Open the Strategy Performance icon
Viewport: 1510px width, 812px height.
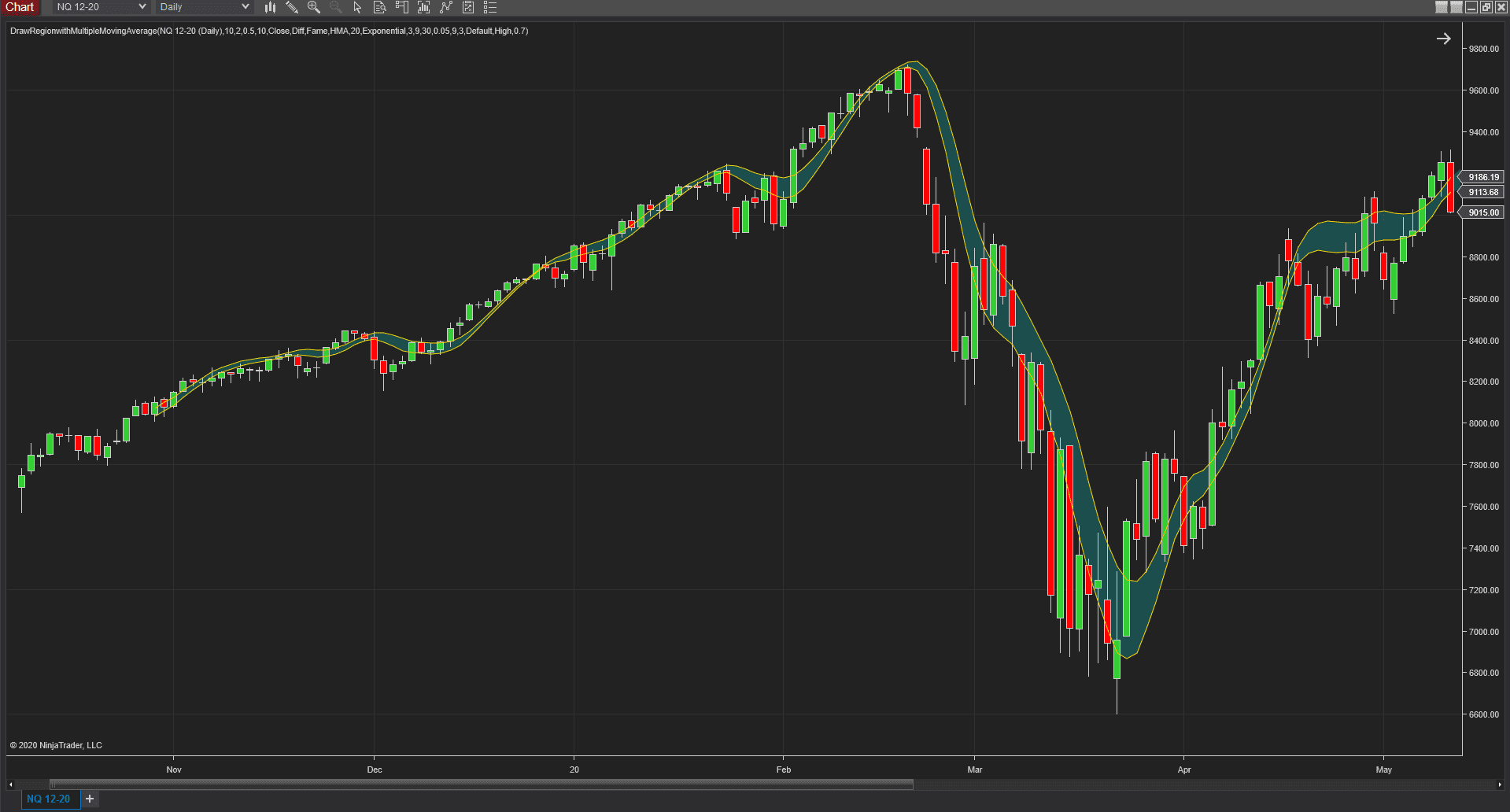468,7
